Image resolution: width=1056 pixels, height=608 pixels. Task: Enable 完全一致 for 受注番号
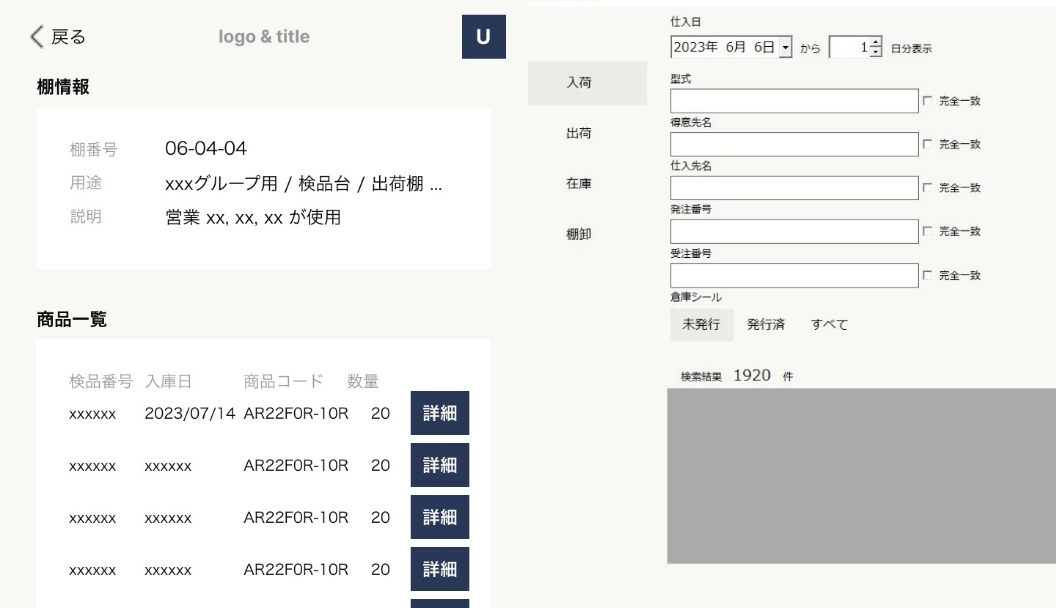pos(927,275)
